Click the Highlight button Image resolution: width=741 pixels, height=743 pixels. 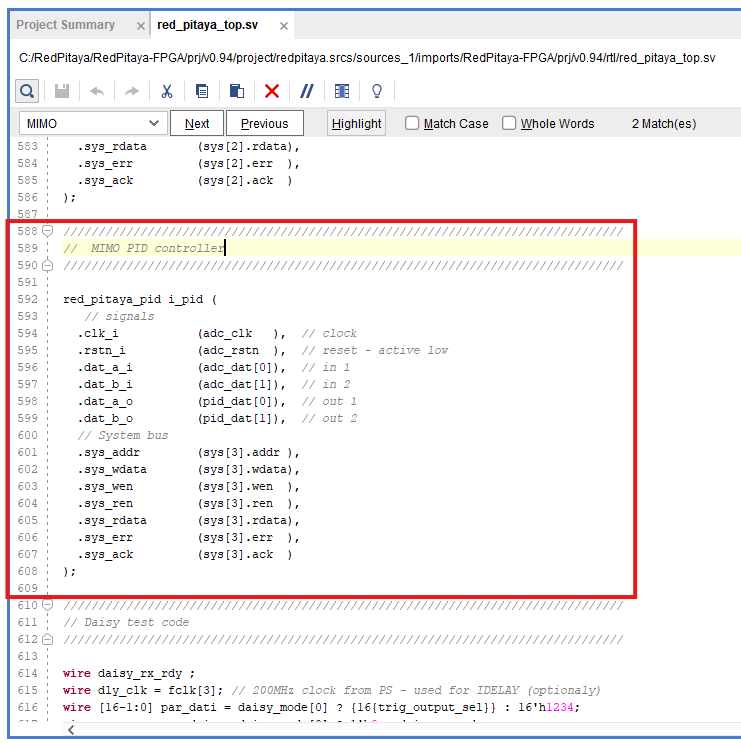[356, 123]
